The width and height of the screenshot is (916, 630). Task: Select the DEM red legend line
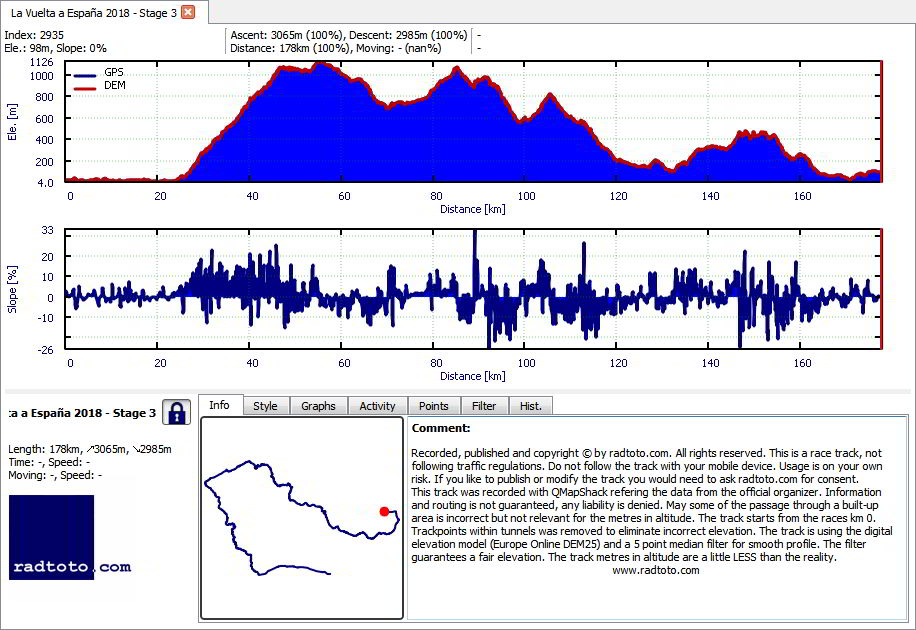85,89
